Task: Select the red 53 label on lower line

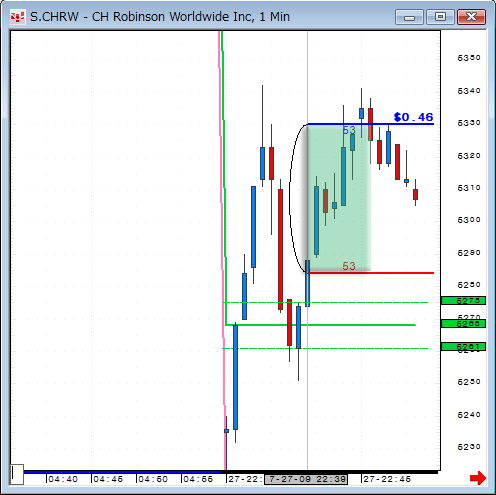Action: (349, 266)
